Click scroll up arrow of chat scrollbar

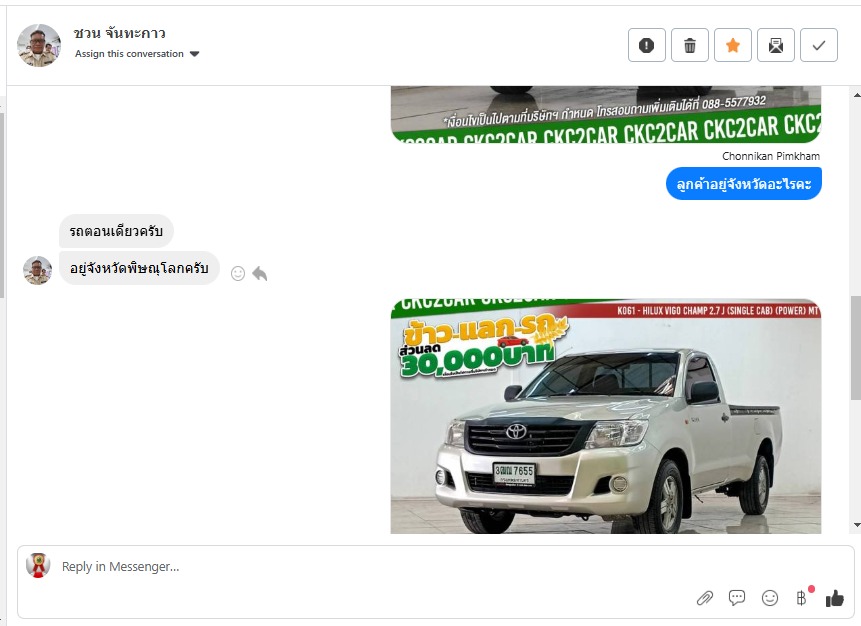857,95
